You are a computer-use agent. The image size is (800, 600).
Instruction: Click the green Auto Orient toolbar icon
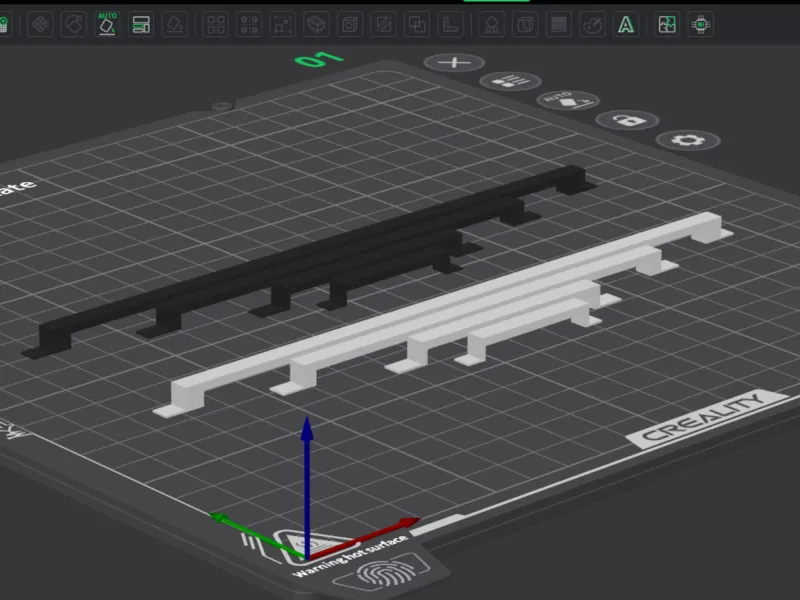click(x=107, y=24)
